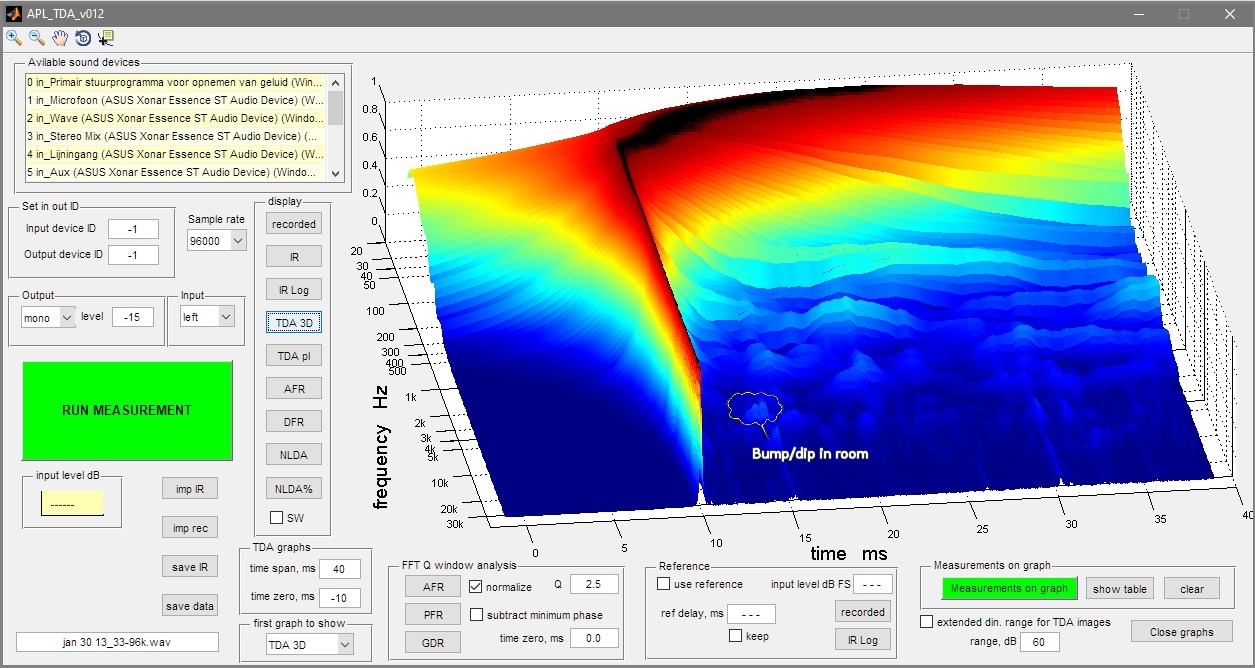Screen dimensions: 1255x668
Task: Show the NLDA display
Action: [294, 454]
